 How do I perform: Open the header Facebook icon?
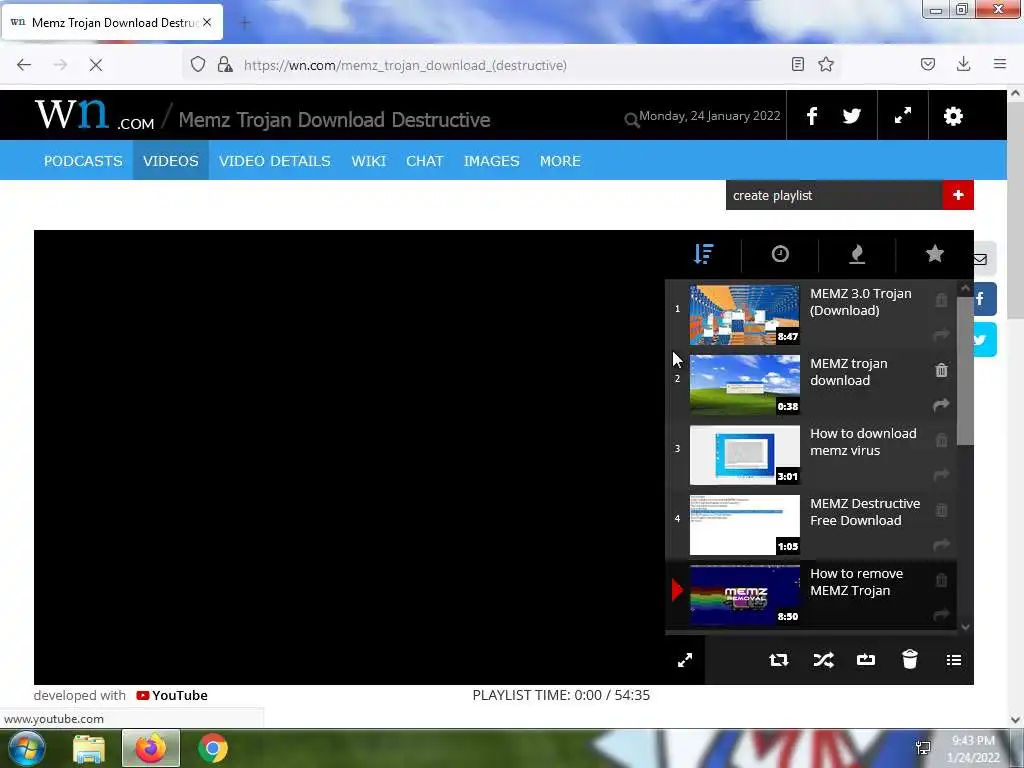[812, 116]
